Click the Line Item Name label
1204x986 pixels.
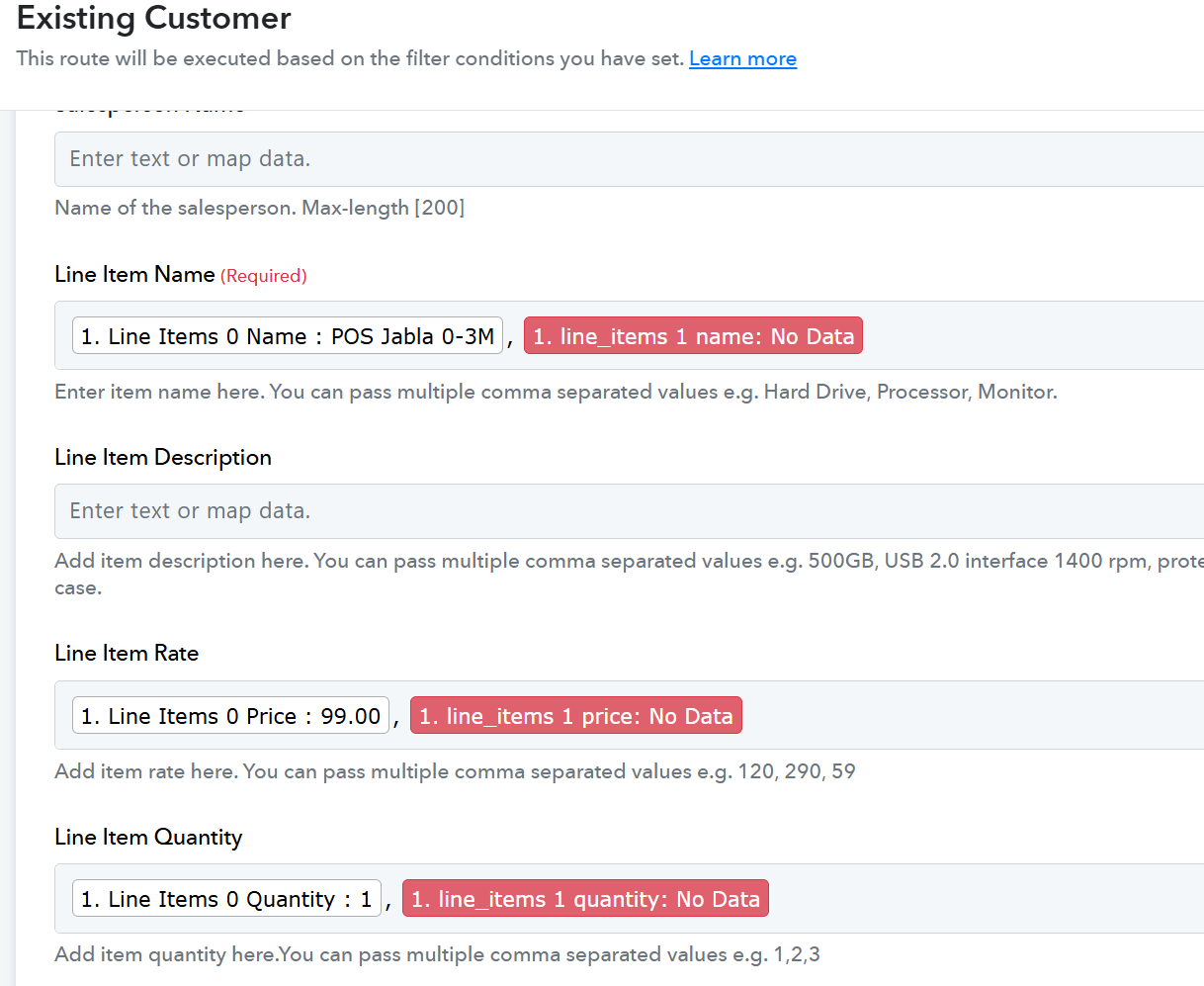point(134,275)
